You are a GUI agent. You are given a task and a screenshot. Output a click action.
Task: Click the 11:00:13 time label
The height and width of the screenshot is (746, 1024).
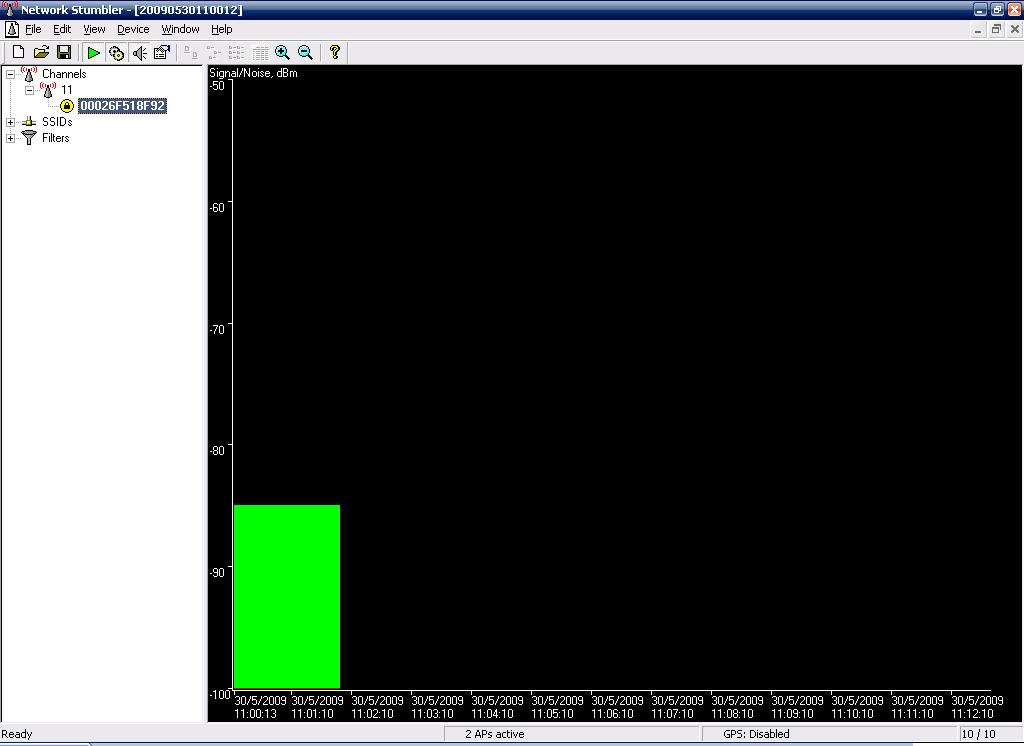pos(255,714)
